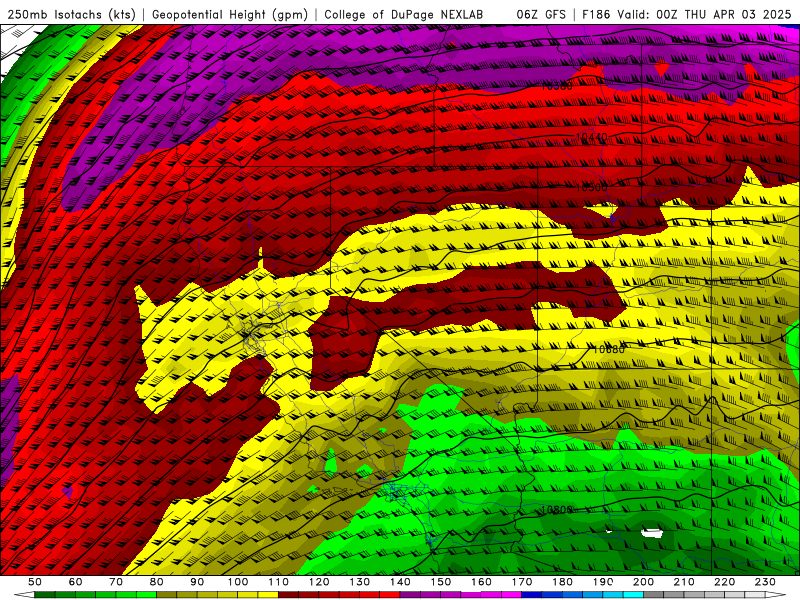Image resolution: width=800 pixels, height=600 pixels.
Task: Click the 210 value on the color scale
Action: (684, 582)
